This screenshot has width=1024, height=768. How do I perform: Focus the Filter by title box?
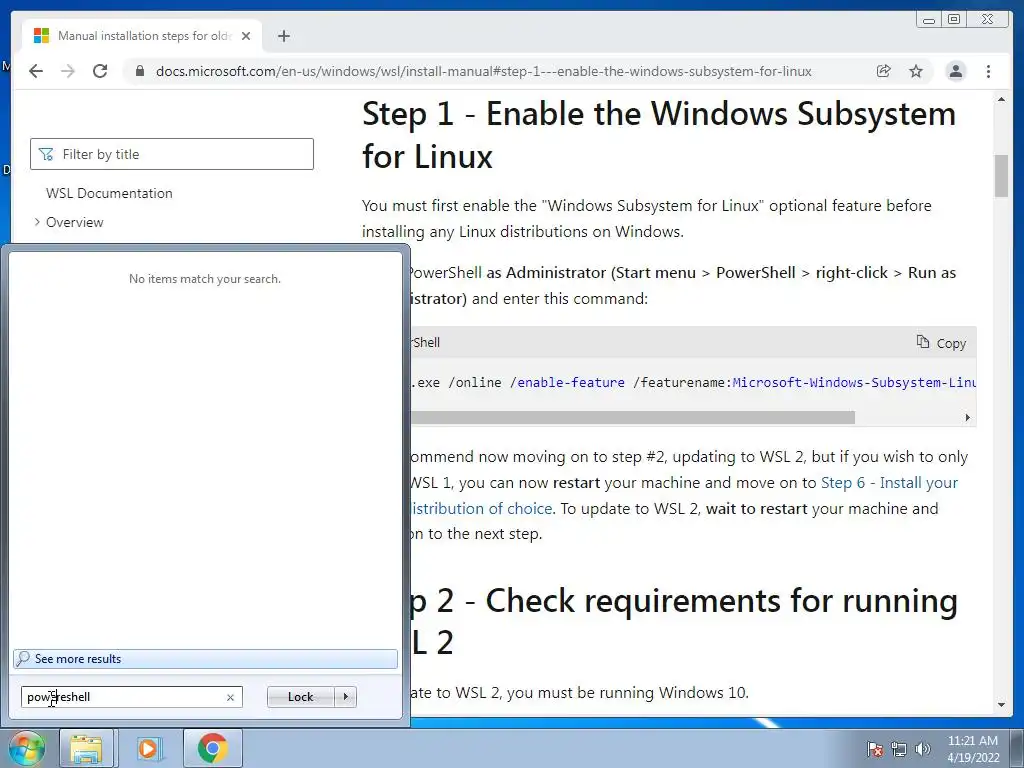(172, 154)
